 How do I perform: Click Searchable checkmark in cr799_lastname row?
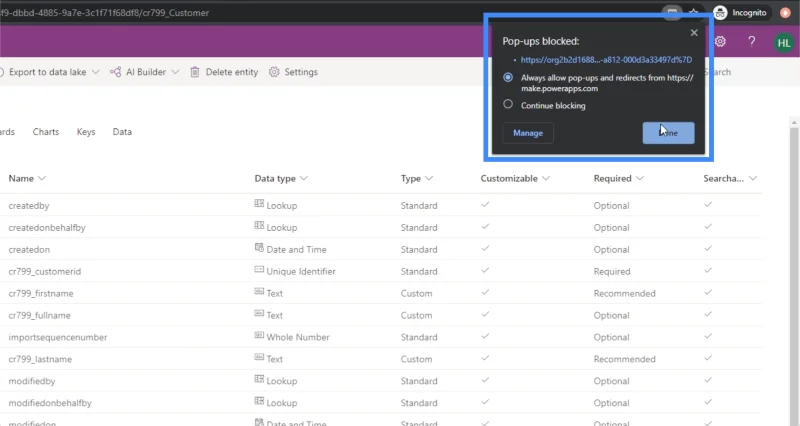click(x=708, y=358)
